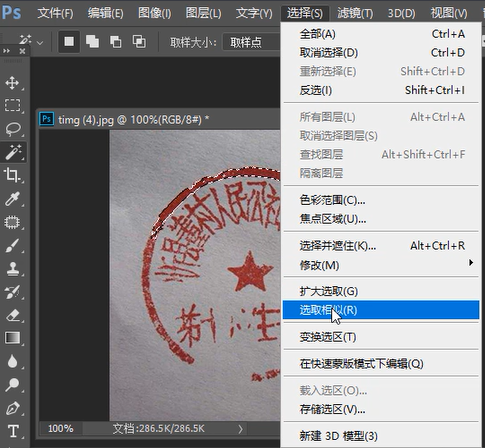Click the Photoshop Ps logo

point(11,13)
